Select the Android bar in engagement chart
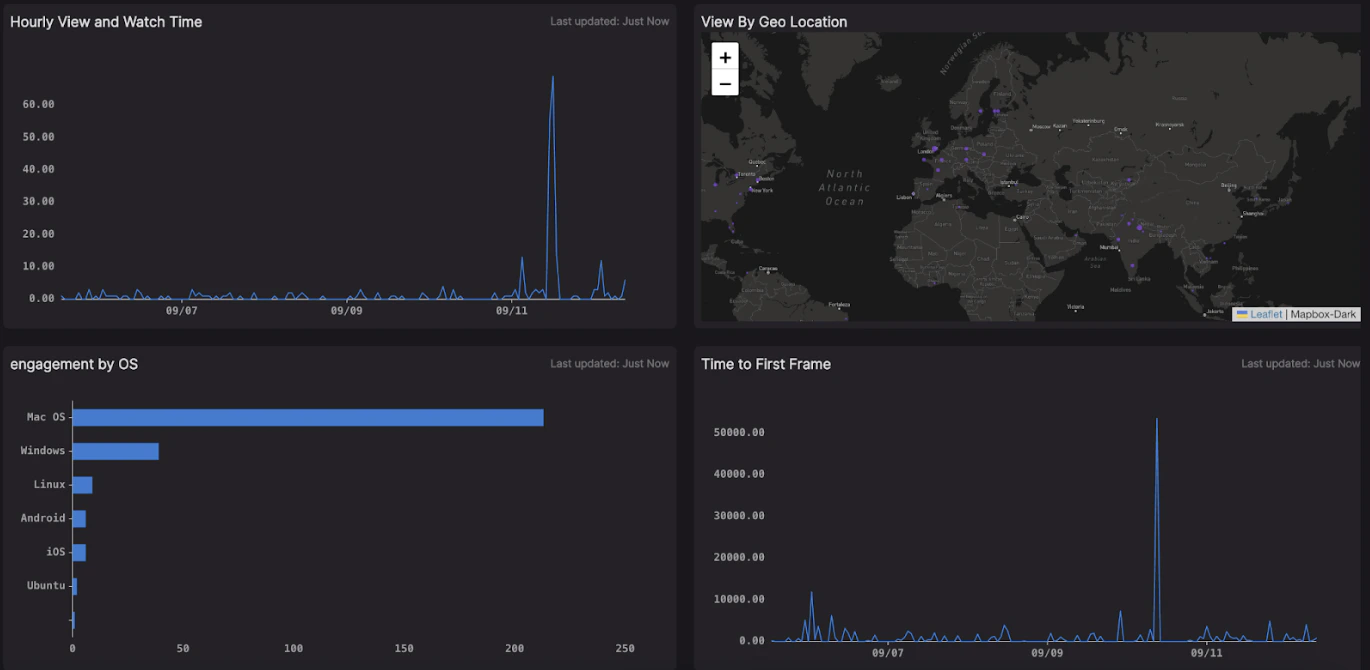 [x=79, y=519]
